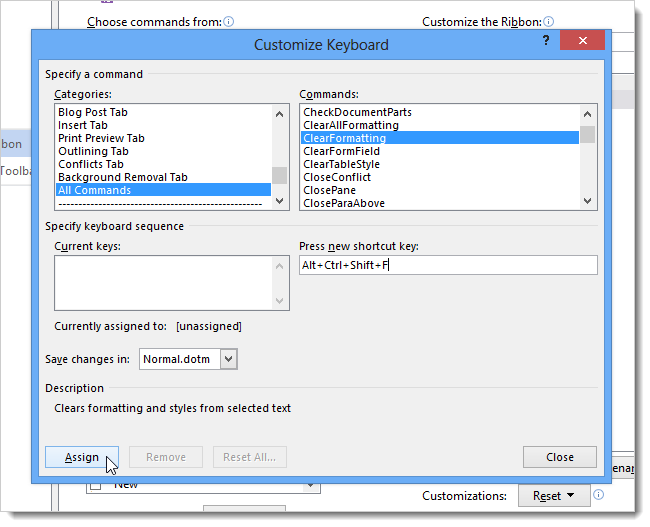650x527 pixels.
Task: Click the Categories list scrollbar thumb
Action: click(279, 175)
